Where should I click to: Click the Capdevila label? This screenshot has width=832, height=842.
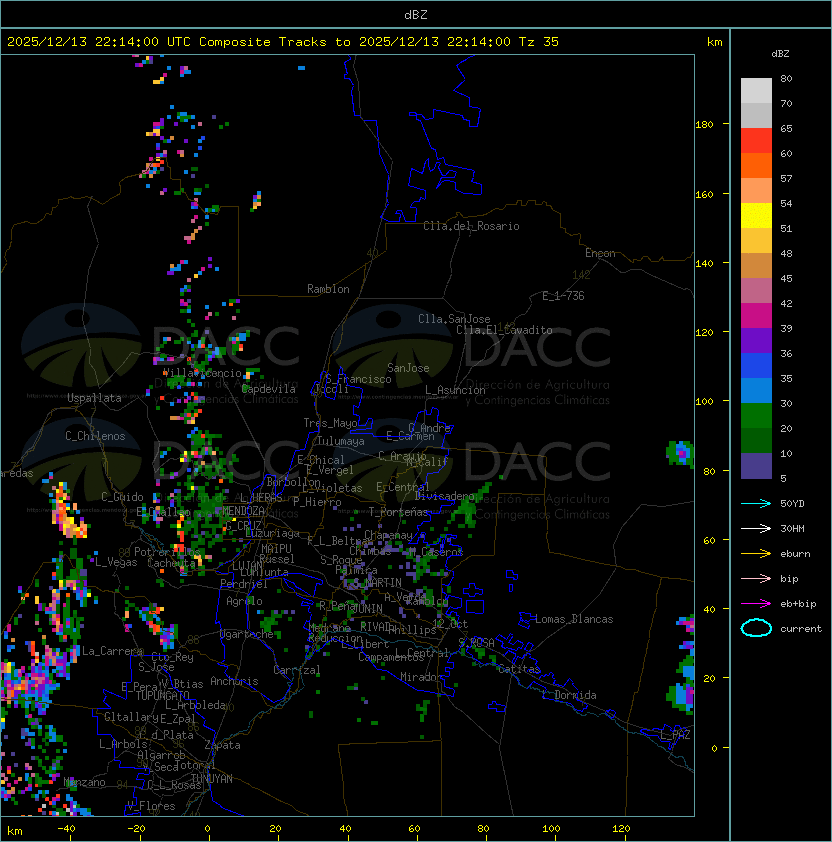coord(269,389)
